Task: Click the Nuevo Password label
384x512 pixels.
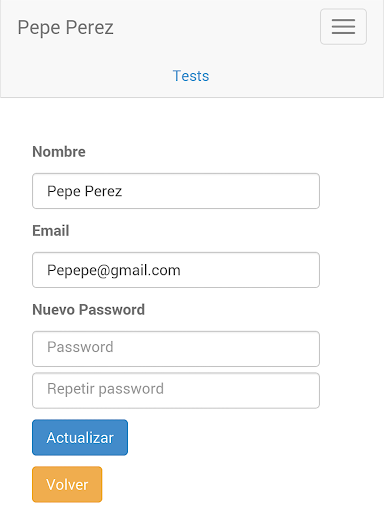Action: coord(89,310)
